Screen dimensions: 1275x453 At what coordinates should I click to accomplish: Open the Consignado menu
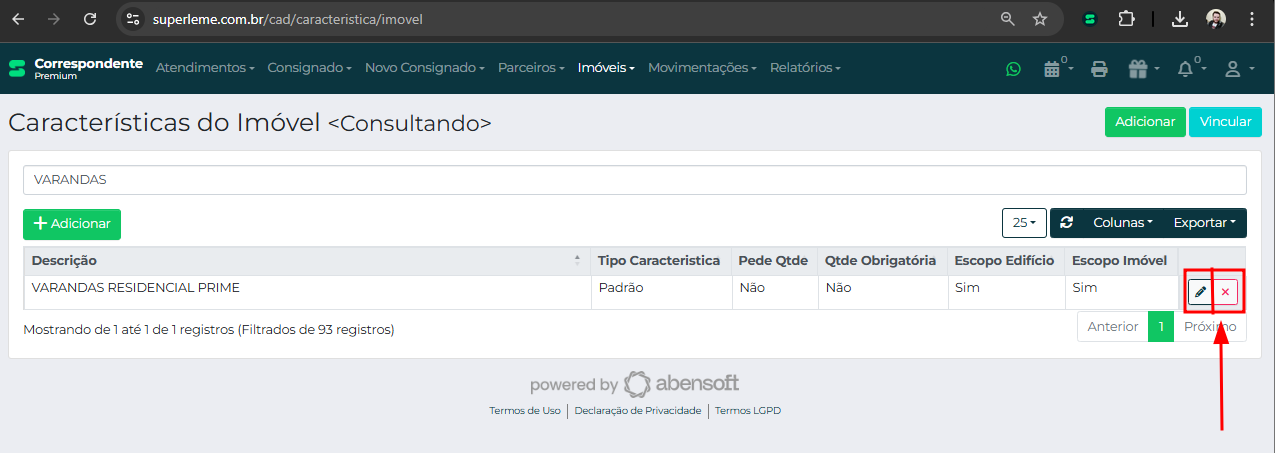[310, 68]
